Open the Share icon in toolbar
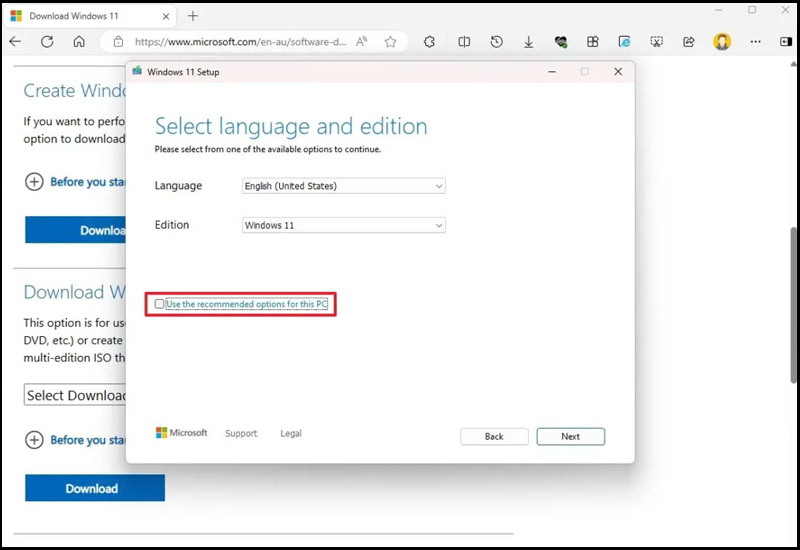This screenshot has width=800, height=550. (689, 42)
